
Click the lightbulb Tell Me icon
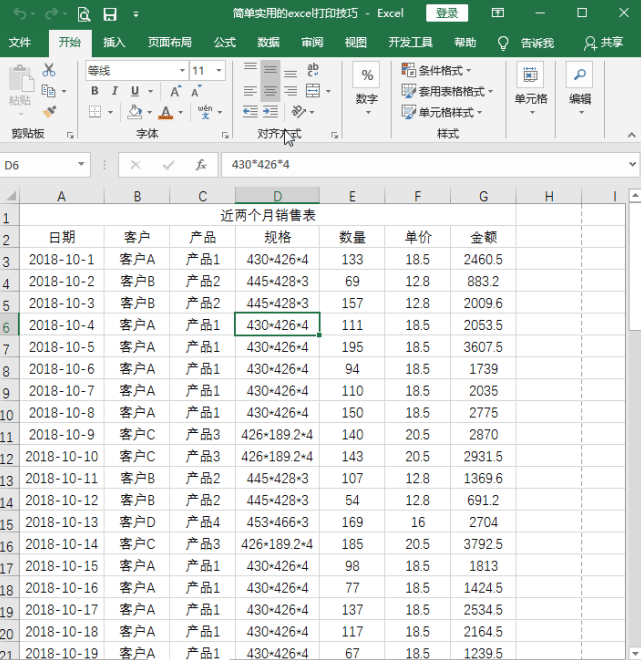tap(503, 43)
